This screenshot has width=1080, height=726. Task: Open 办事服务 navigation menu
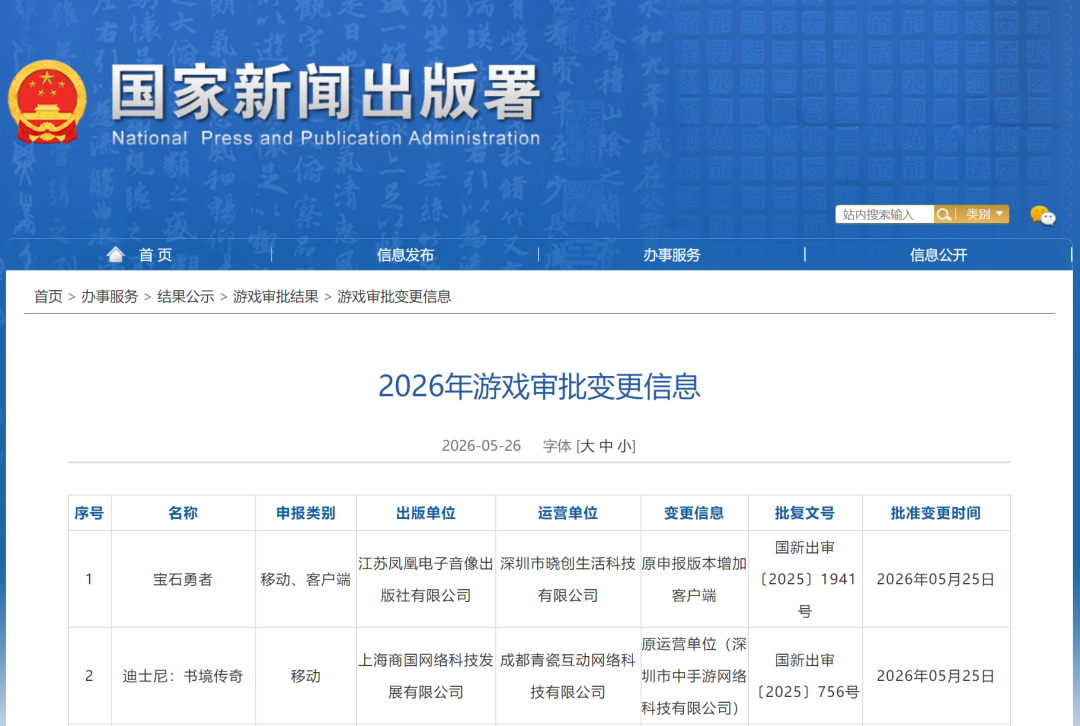pyautogui.click(x=672, y=256)
